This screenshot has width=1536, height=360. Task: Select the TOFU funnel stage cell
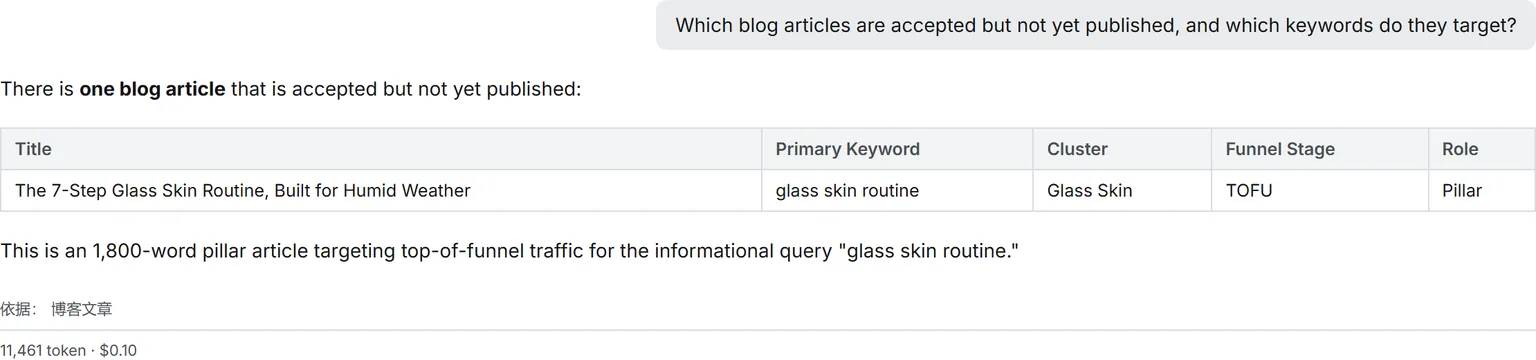1320,190
